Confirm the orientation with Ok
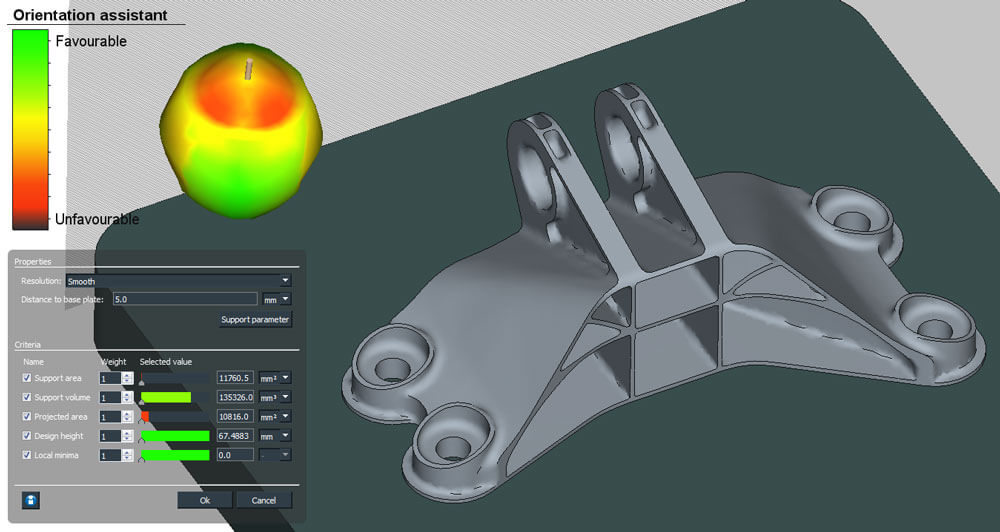Viewport: 1000px width, 532px height. pos(205,500)
